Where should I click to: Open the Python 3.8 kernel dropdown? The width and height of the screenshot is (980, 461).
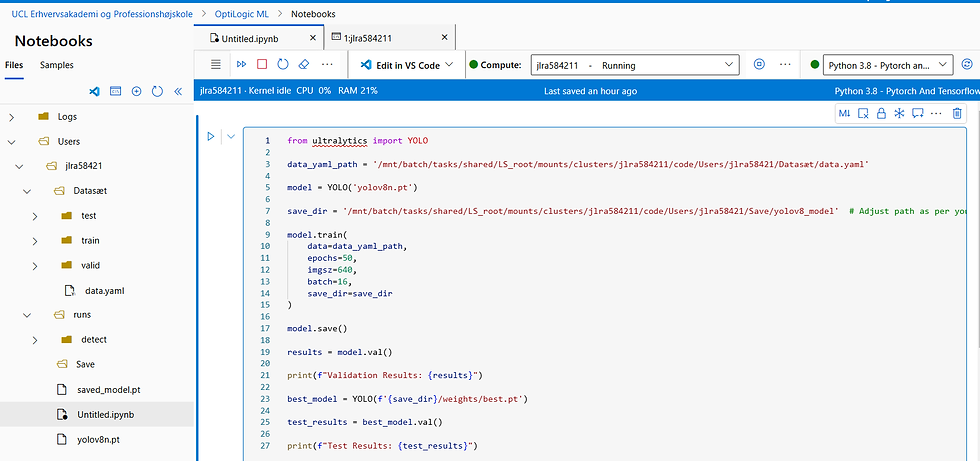point(889,65)
